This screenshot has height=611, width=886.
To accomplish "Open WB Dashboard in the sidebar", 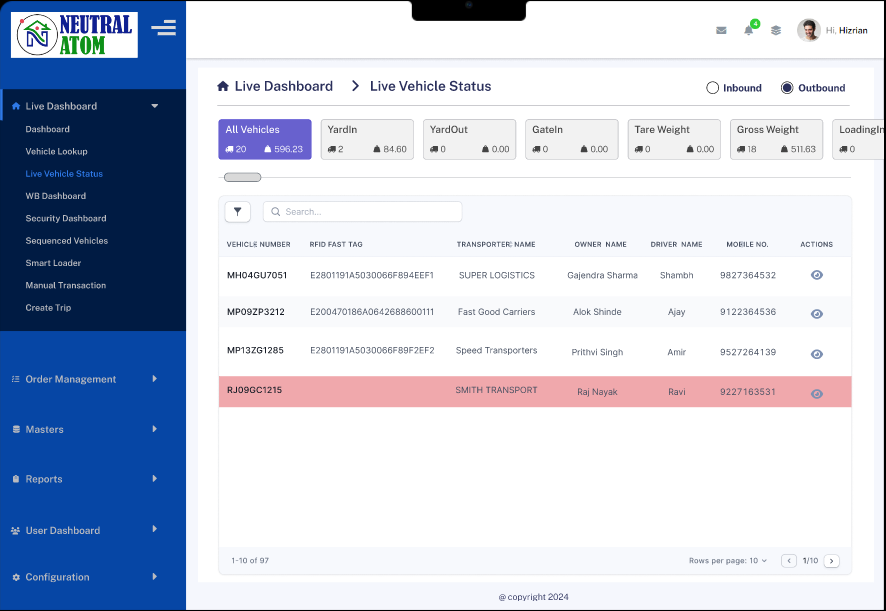I will click(x=55, y=196).
